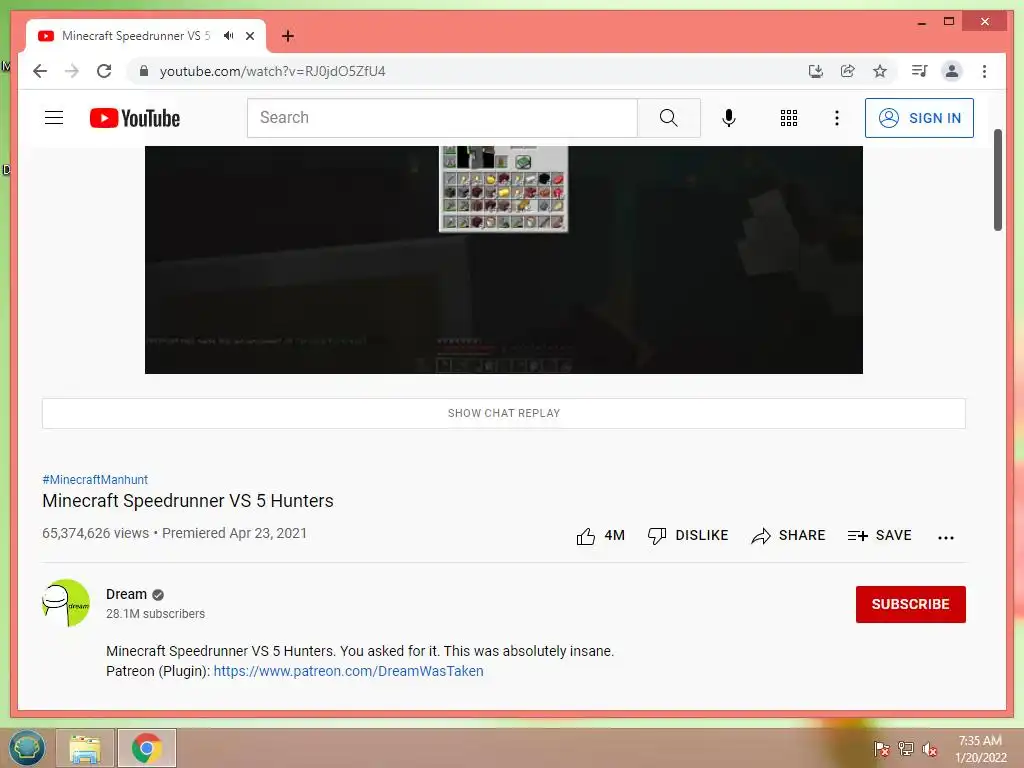Open the Chrome three-dot menu

984,71
